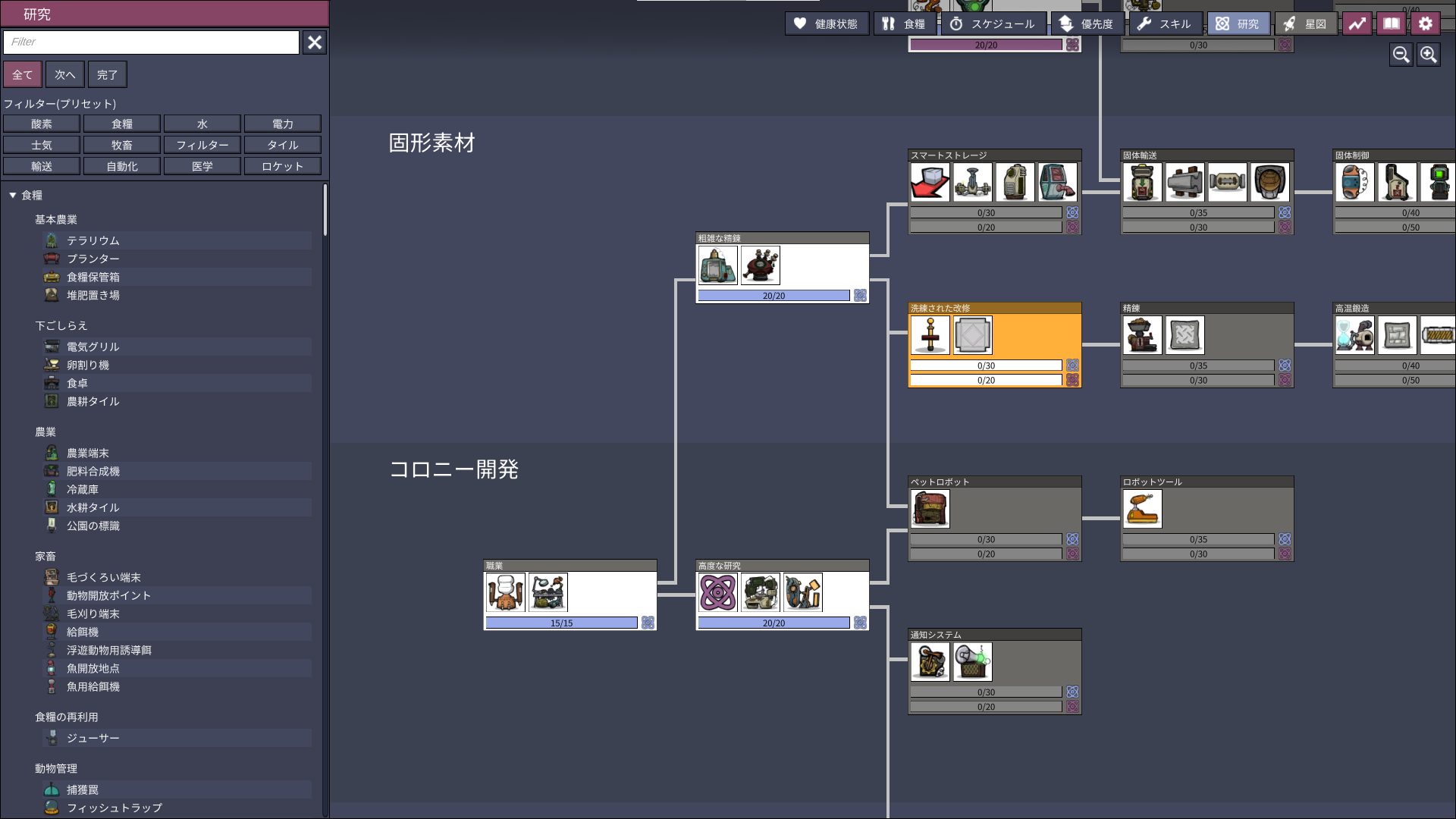This screenshot has width=1456, height=819.
Task: Select ジューサー in the list
Action: click(x=177, y=738)
